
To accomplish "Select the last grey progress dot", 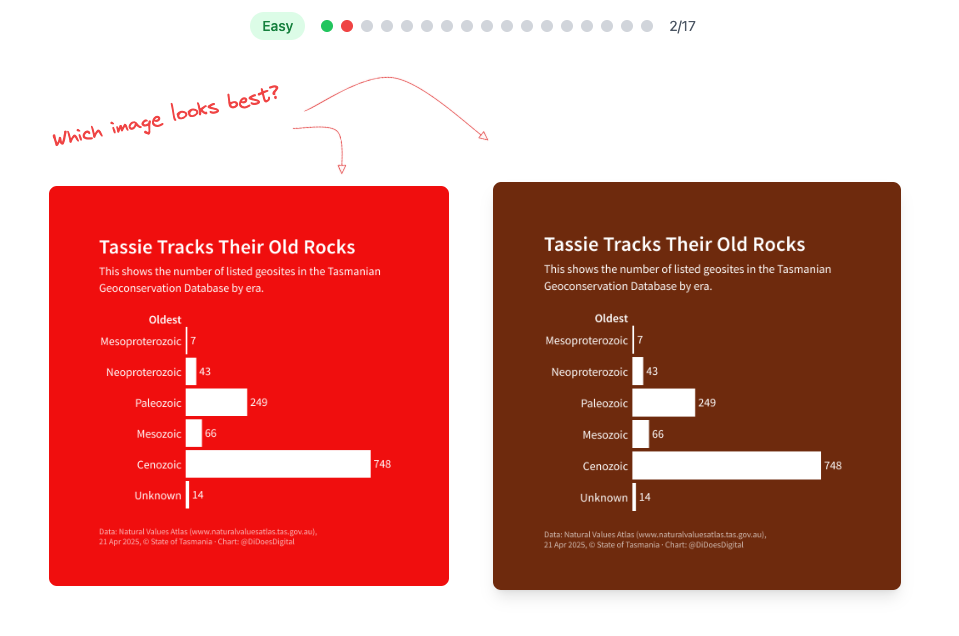I will tap(647, 26).
